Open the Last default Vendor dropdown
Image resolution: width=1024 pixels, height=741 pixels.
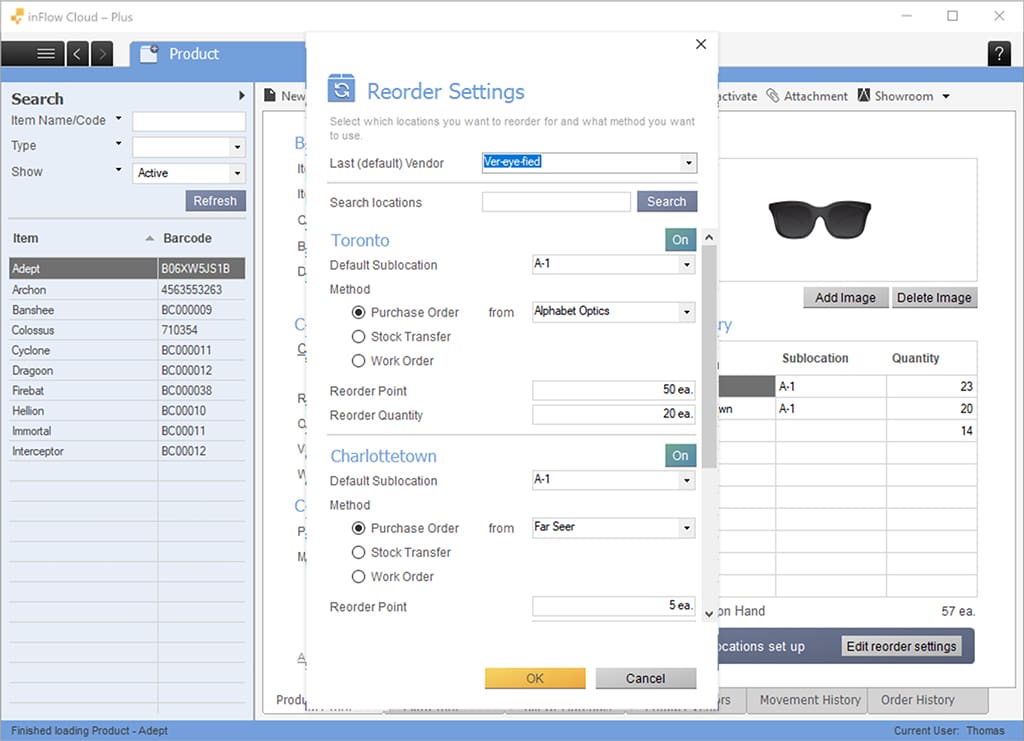tap(688, 162)
